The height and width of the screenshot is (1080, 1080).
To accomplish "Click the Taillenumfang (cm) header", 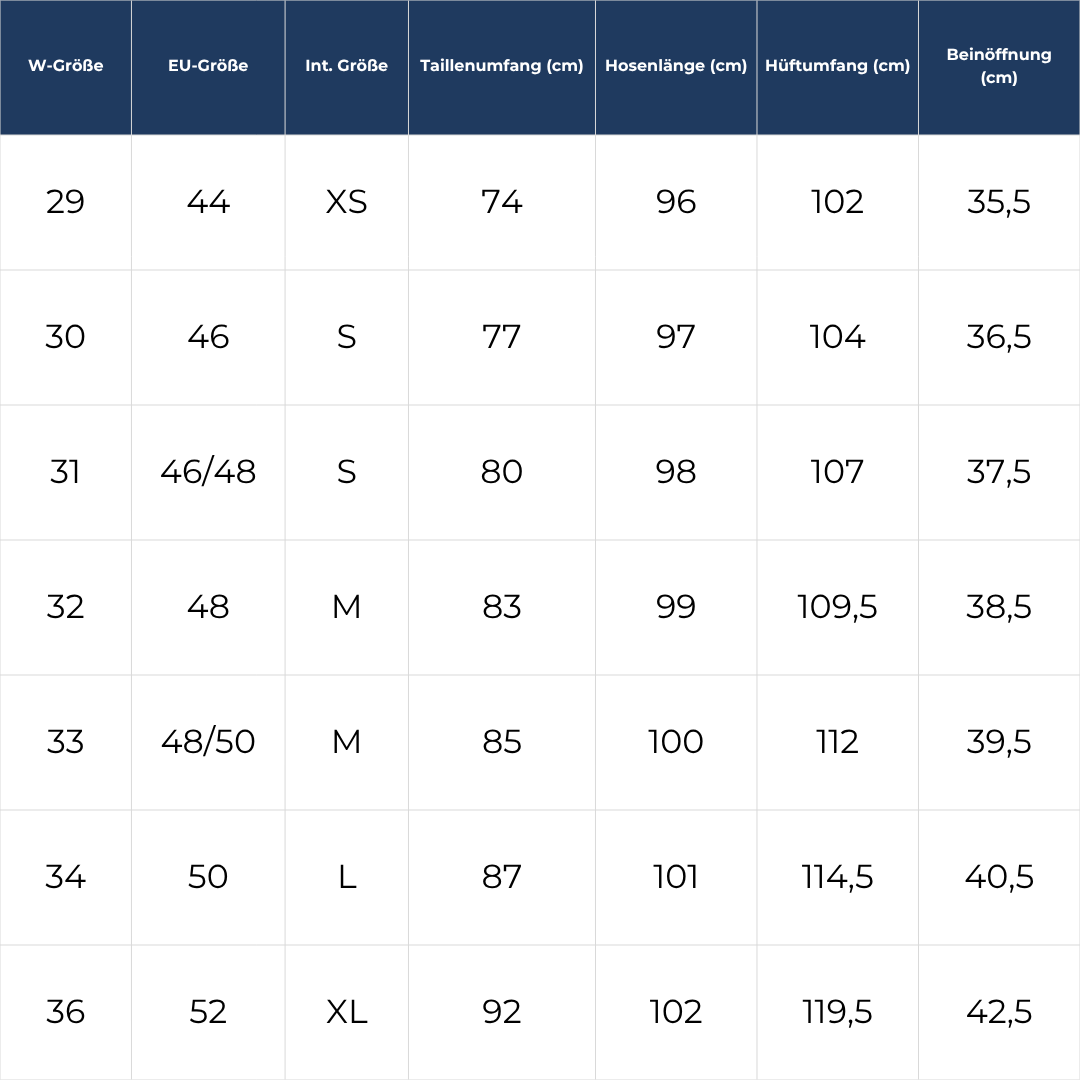I will [x=501, y=66].
